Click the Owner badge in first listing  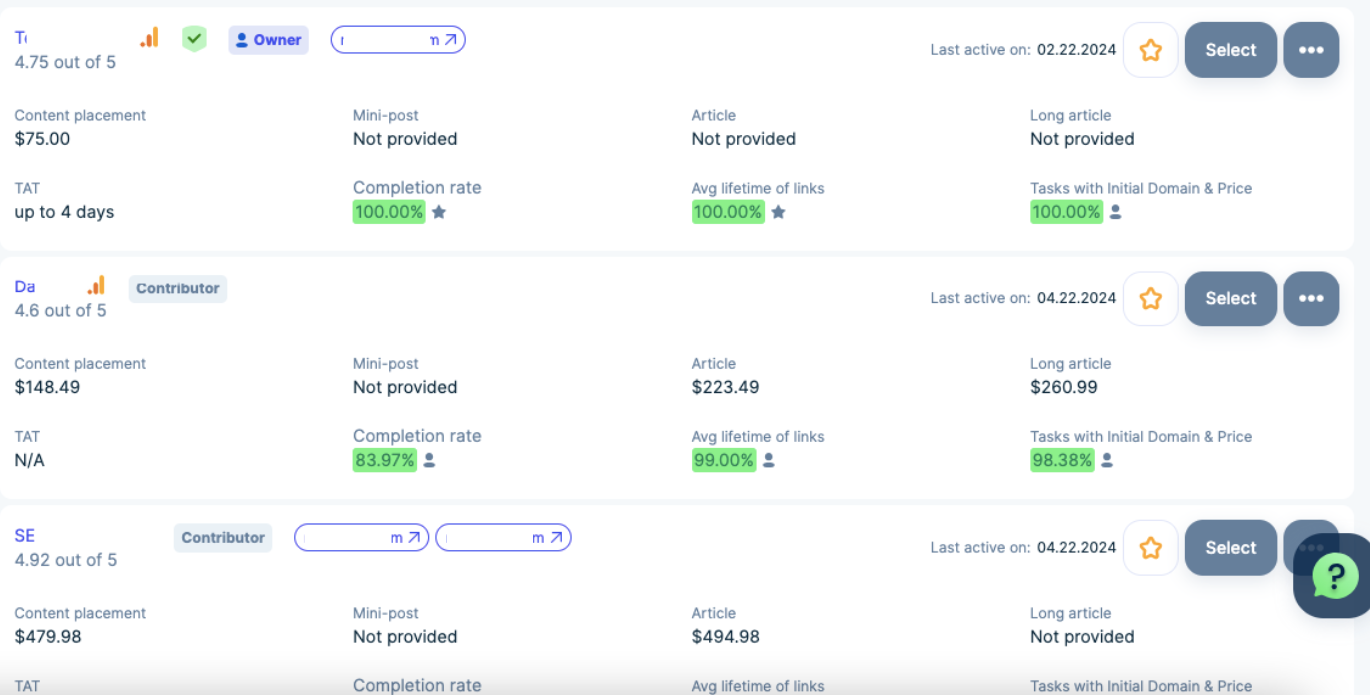(x=268, y=40)
